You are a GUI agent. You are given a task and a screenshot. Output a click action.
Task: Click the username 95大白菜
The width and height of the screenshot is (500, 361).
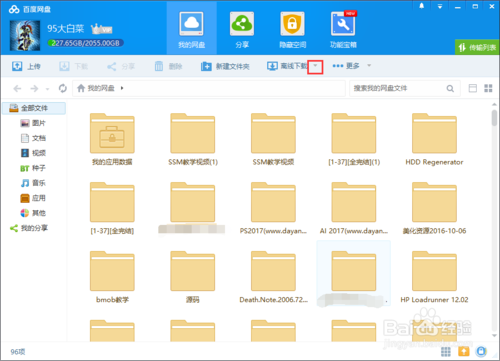tap(65, 29)
